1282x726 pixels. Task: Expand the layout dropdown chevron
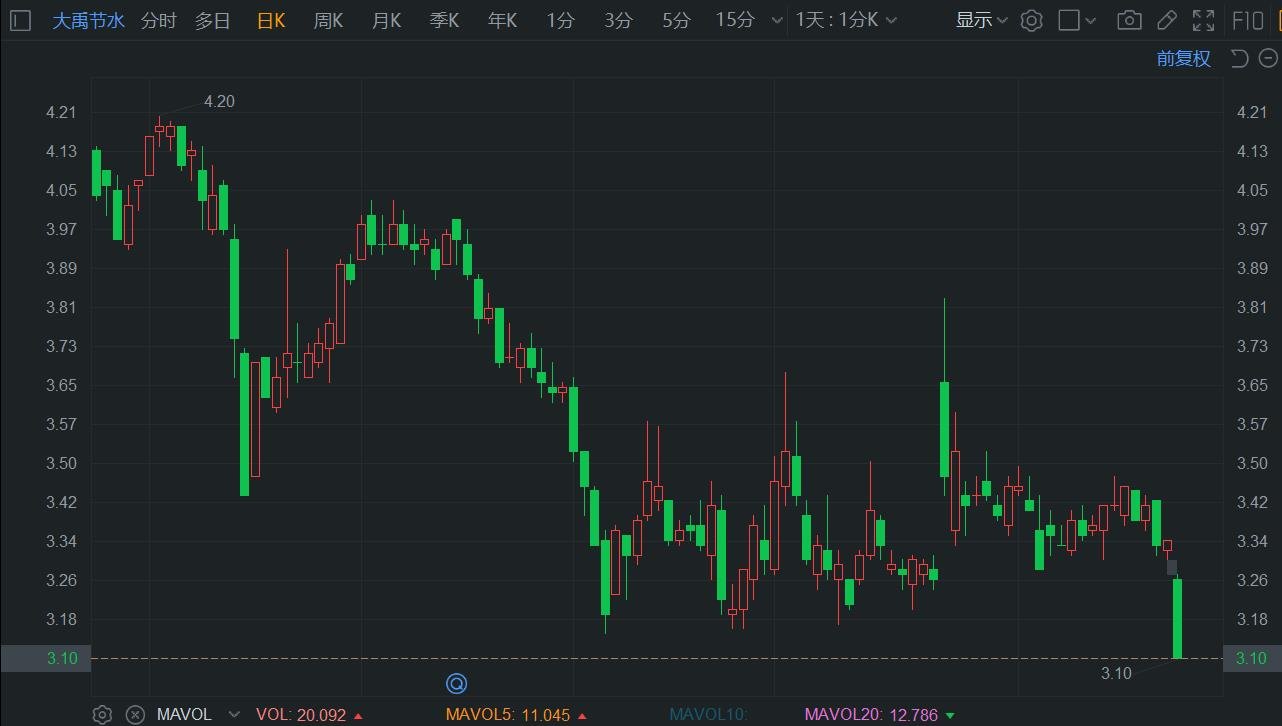pyautogui.click(x=1091, y=20)
